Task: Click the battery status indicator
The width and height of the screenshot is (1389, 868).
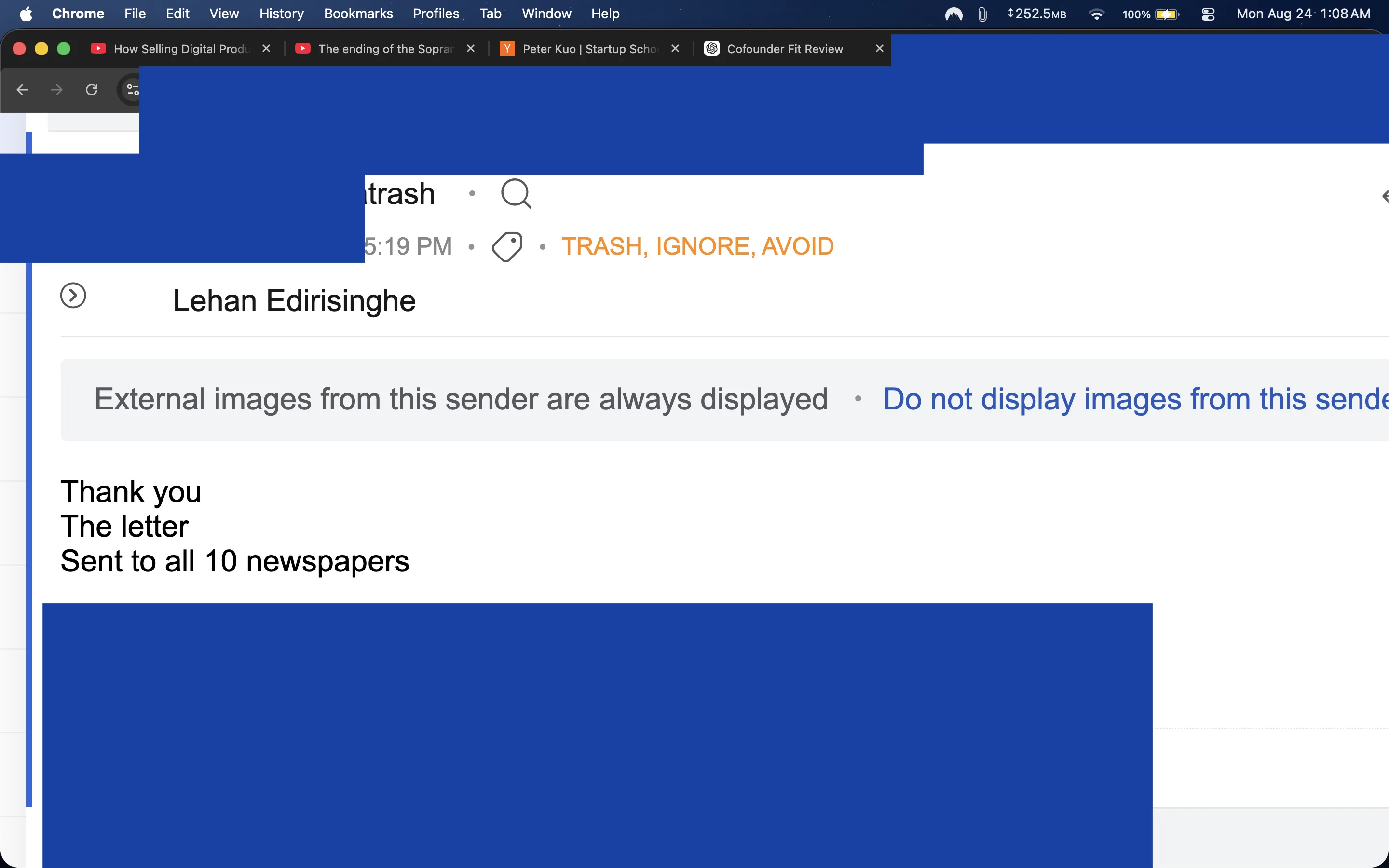Action: coord(1151,14)
